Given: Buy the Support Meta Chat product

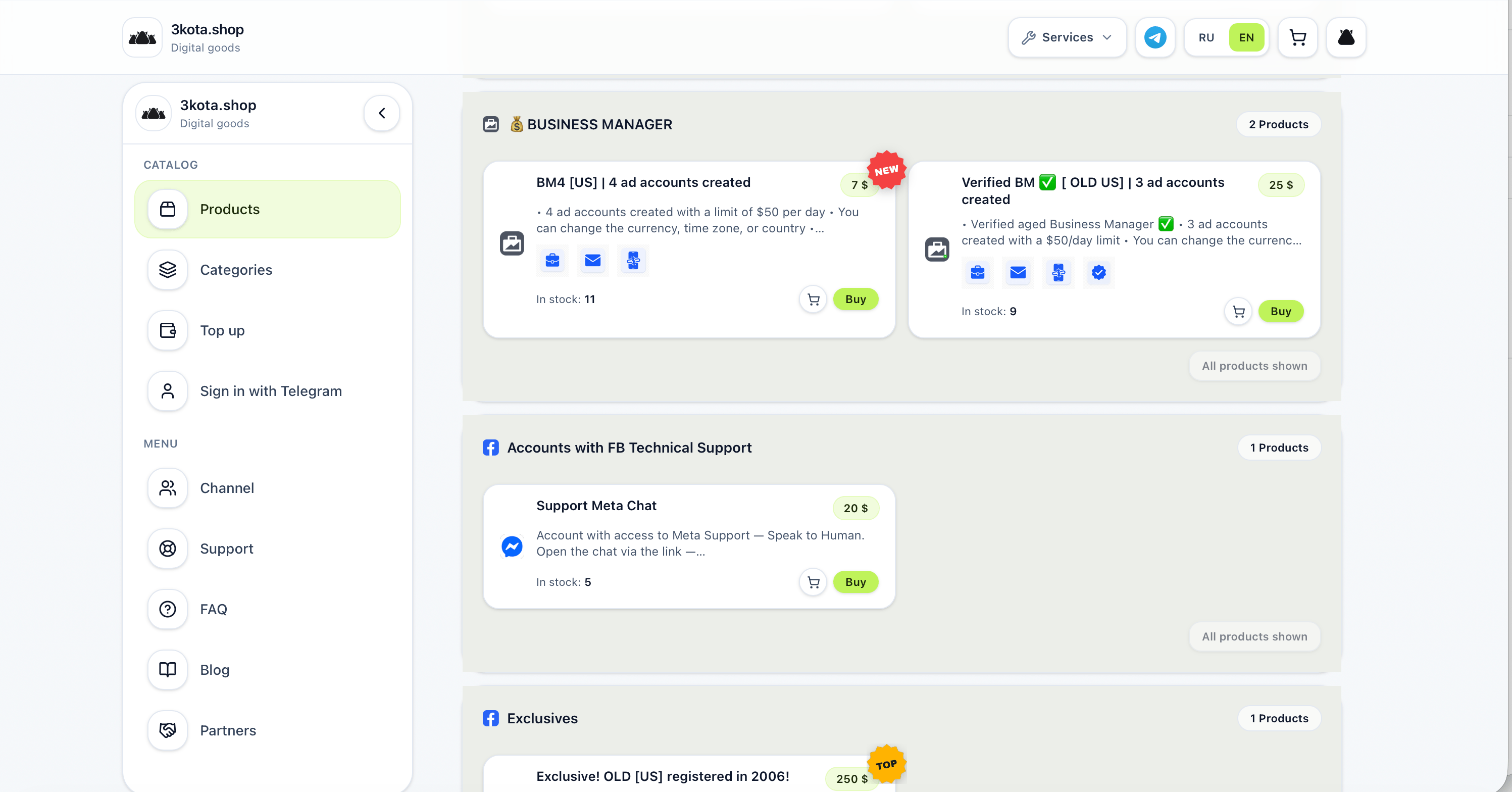Looking at the screenshot, I should point(855,582).
